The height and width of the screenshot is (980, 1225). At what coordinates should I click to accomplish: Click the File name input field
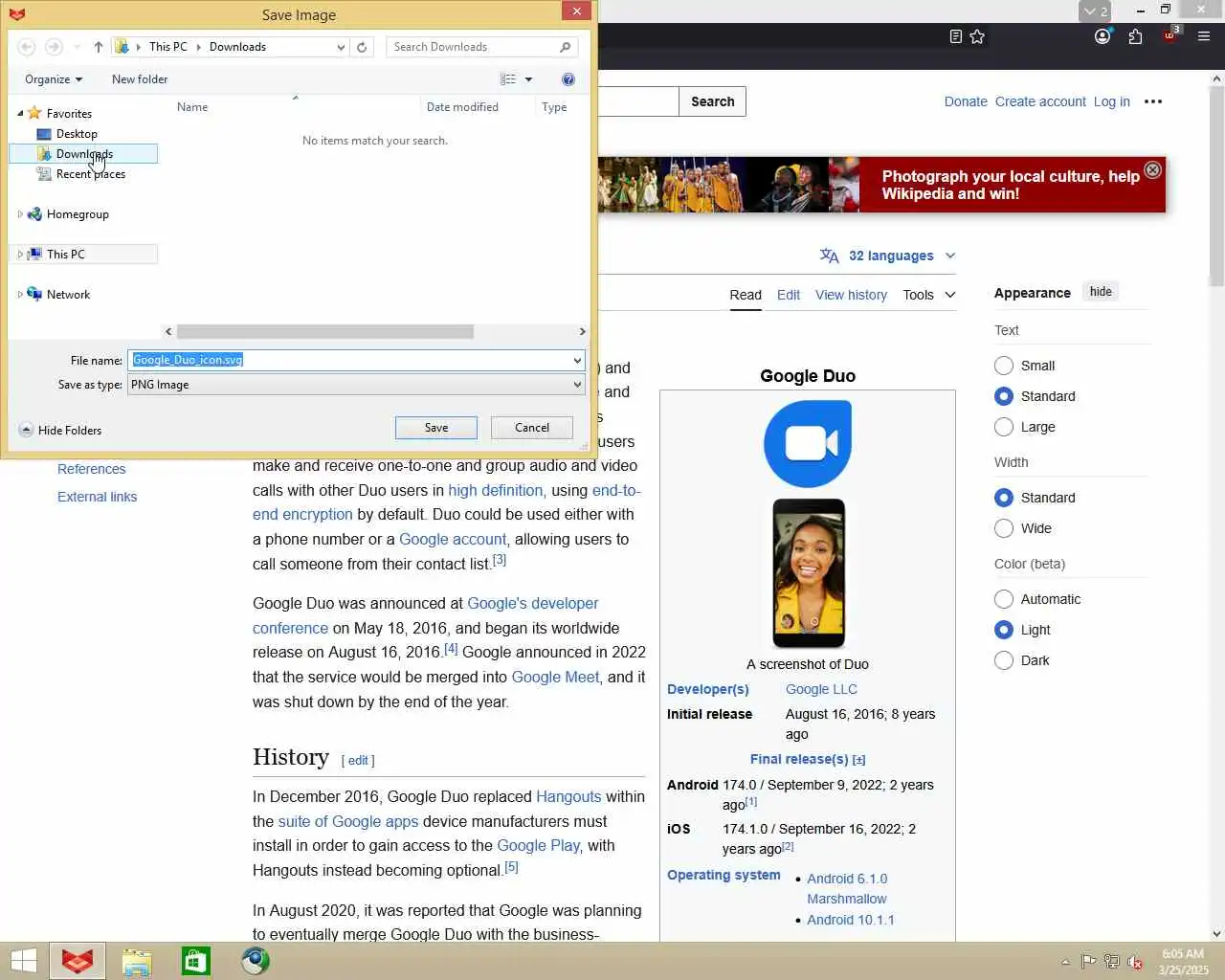(x=351, y=360)
